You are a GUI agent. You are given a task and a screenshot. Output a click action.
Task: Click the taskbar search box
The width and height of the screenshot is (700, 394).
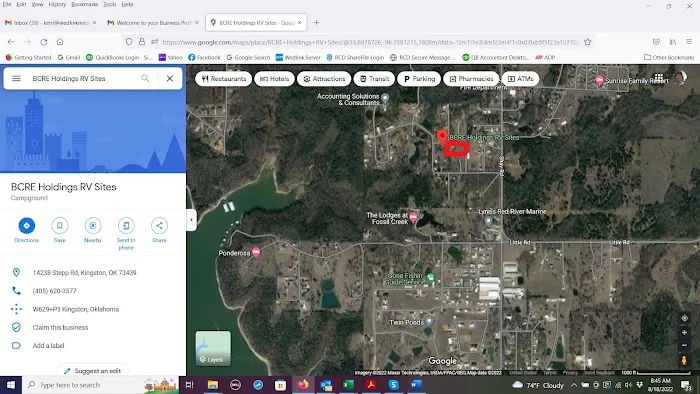100,385
